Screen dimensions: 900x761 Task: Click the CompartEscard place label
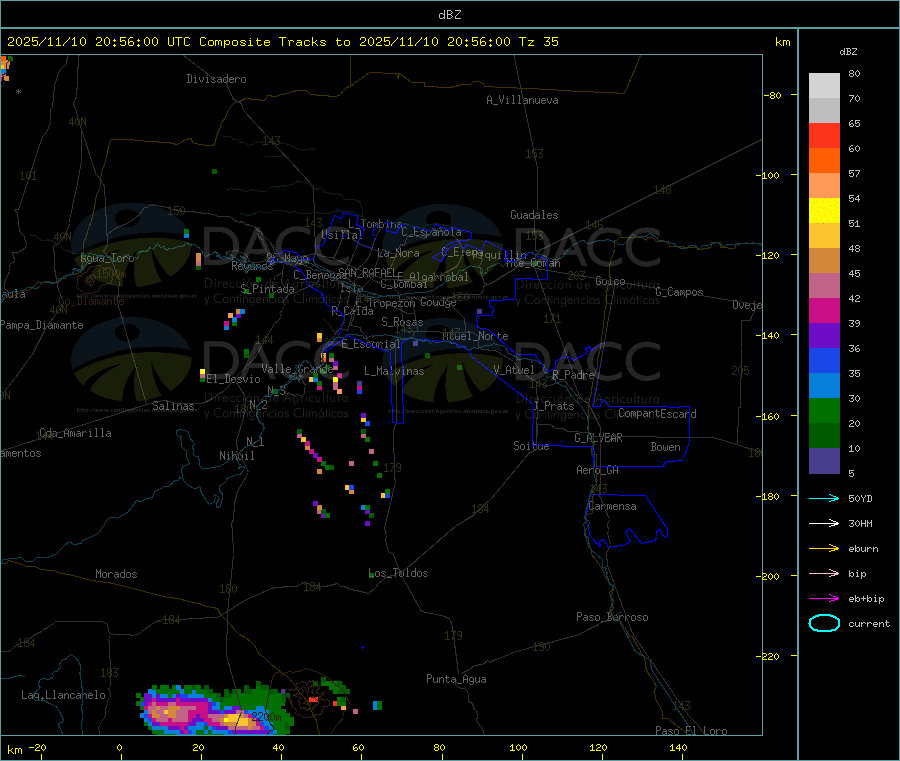[657, 414]
